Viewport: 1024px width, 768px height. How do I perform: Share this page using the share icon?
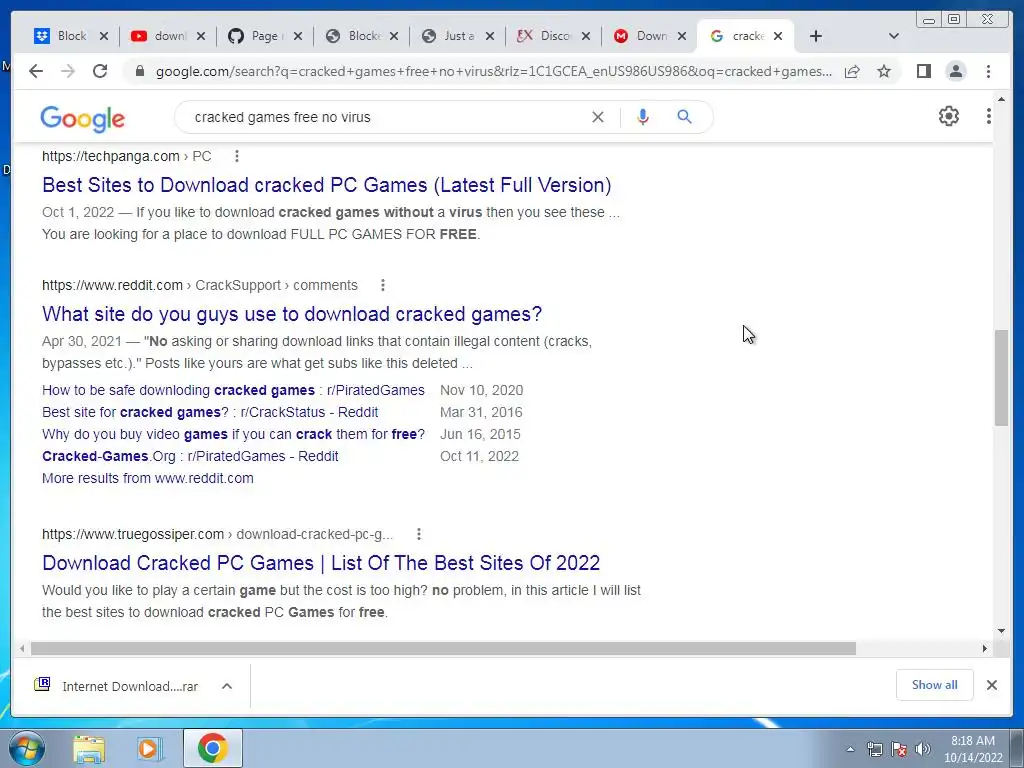point(852,71)
